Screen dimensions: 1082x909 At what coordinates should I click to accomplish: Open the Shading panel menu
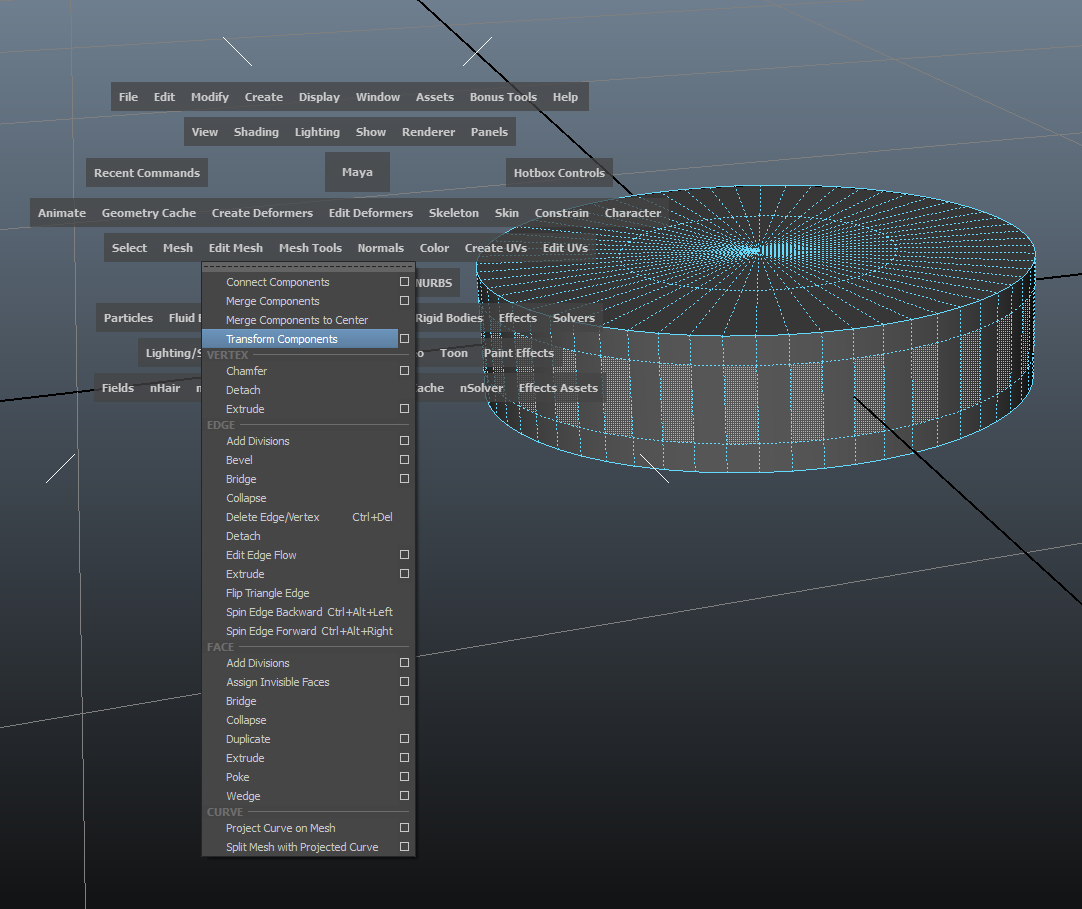256,132
